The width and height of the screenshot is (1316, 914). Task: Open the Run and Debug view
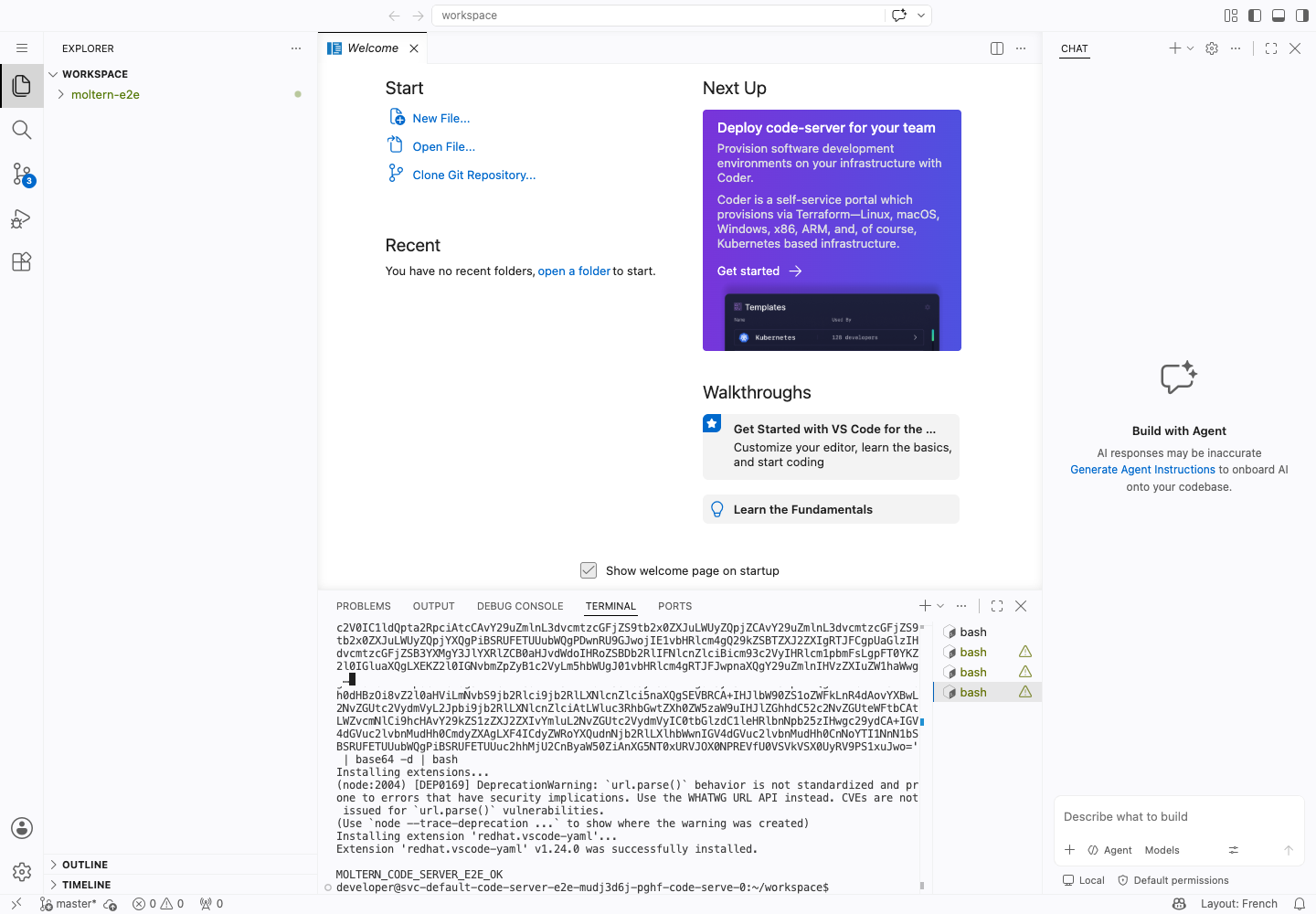pyautogui.click(x=22, y=218)
